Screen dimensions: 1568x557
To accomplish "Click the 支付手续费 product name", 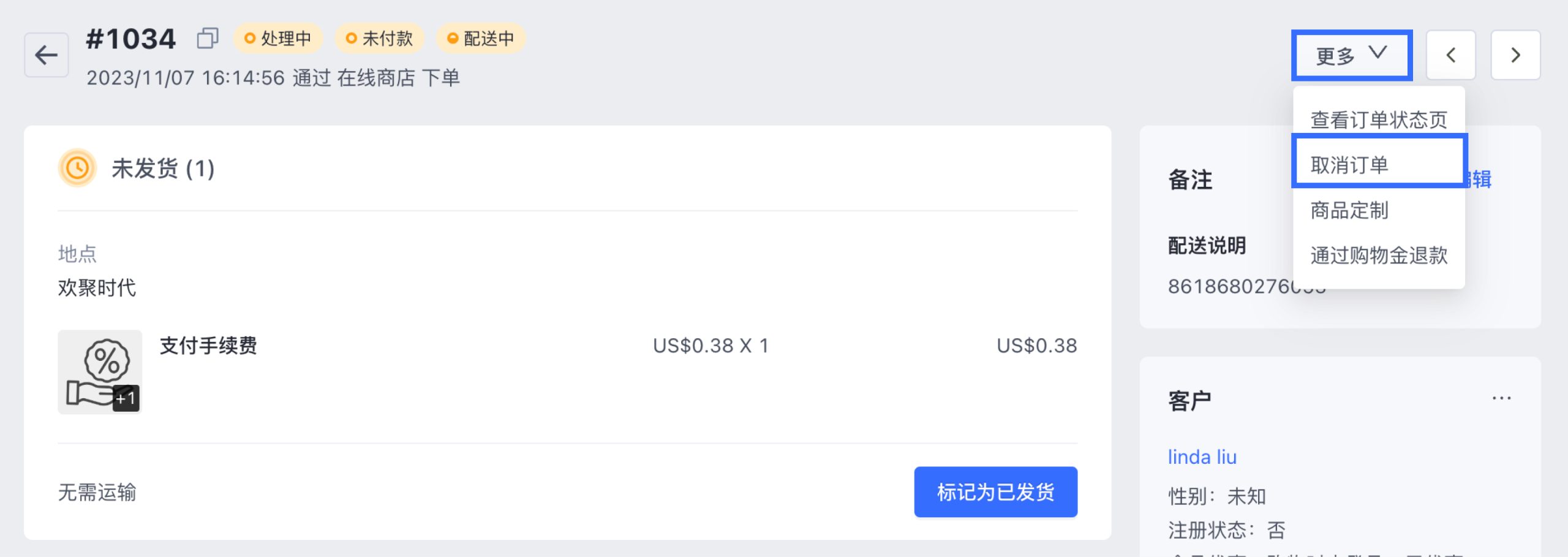I will click(x=208, y=346).
